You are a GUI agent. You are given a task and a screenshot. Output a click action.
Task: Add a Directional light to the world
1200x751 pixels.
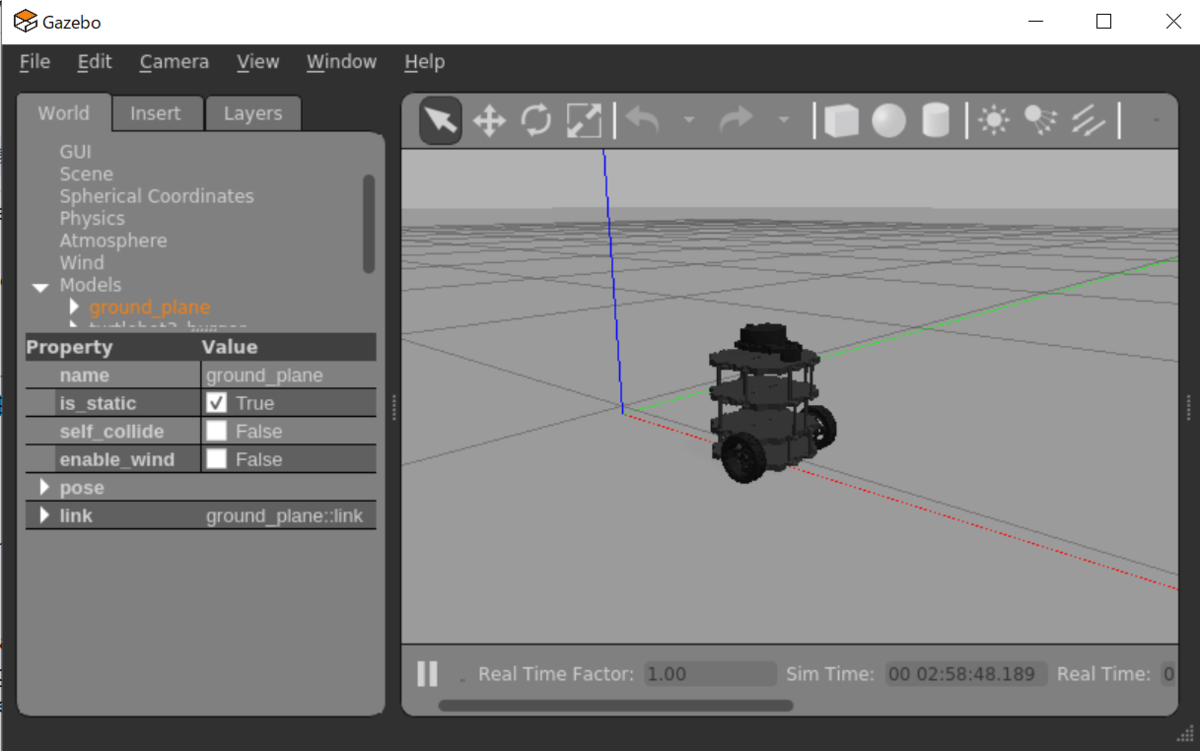(1087, 119)
